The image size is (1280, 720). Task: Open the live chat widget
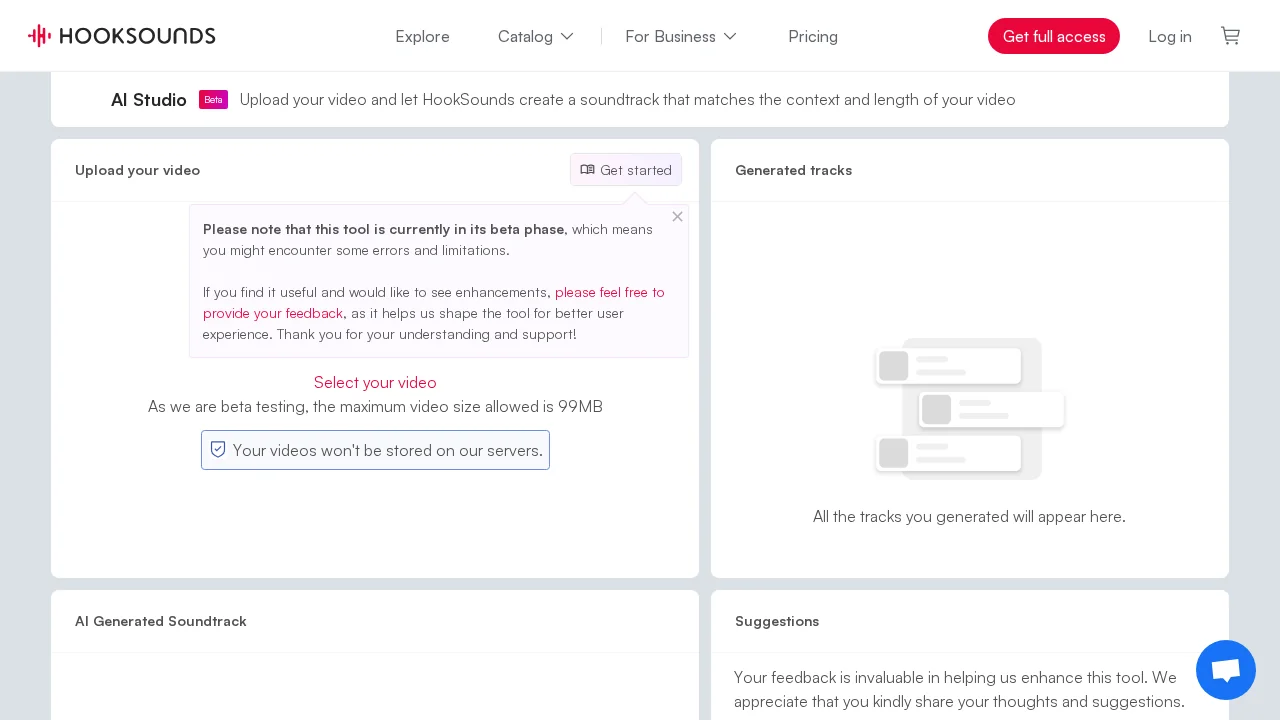pyautogui.click(x=1225, y=670)
